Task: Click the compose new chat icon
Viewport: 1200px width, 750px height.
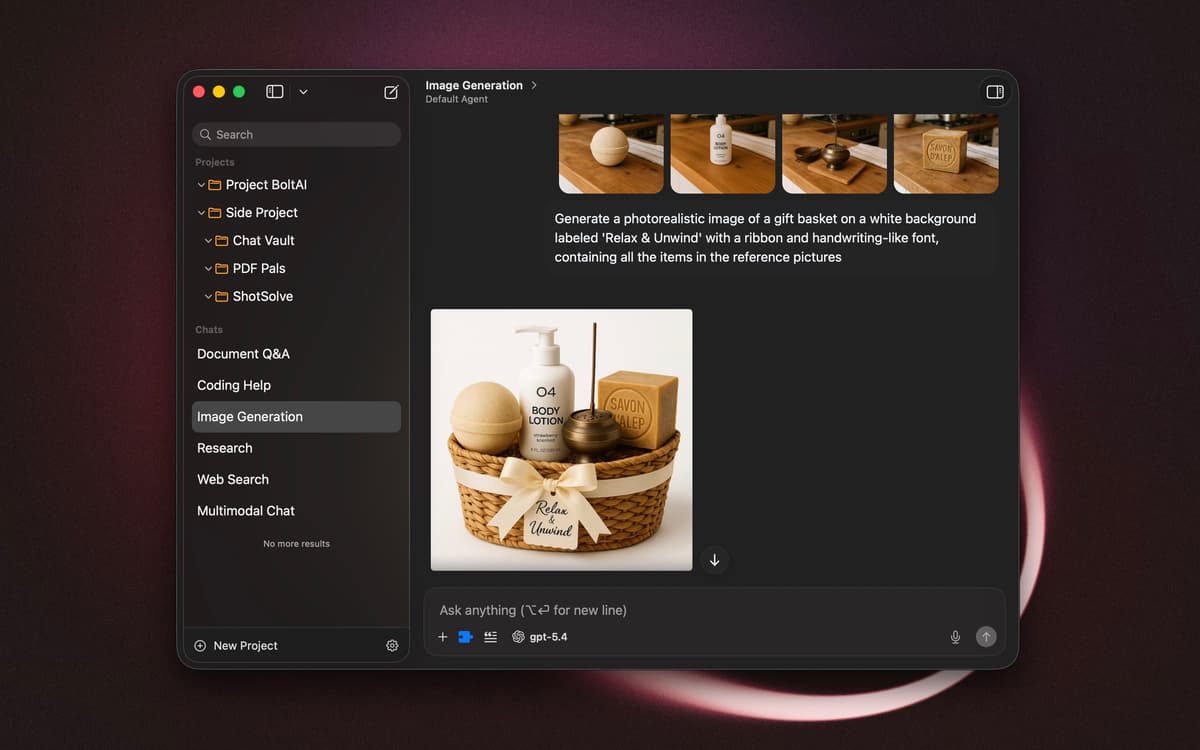Action: [391, 92]
